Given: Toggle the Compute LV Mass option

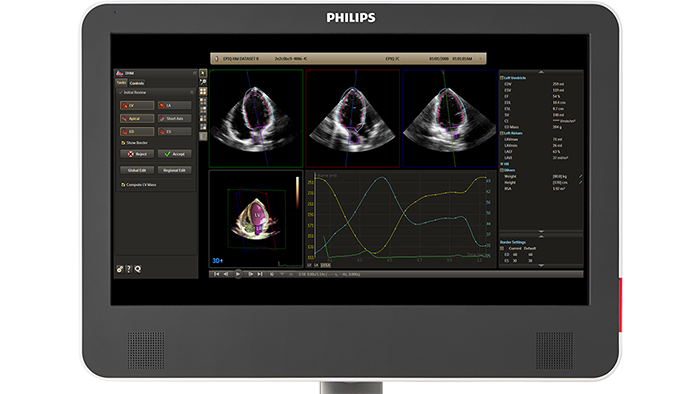Looking at the screenshot, I should click(138, 185).
